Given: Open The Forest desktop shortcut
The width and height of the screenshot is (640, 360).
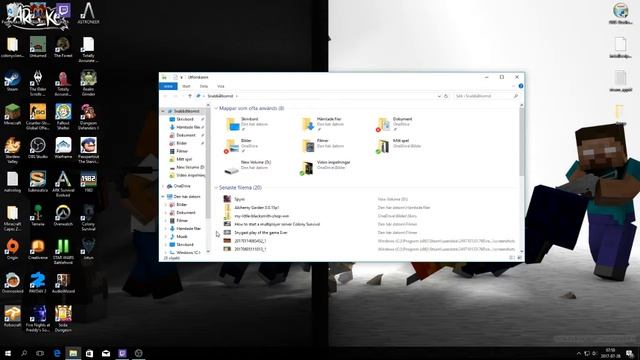Looking at the screenshot, I should 63,47.
